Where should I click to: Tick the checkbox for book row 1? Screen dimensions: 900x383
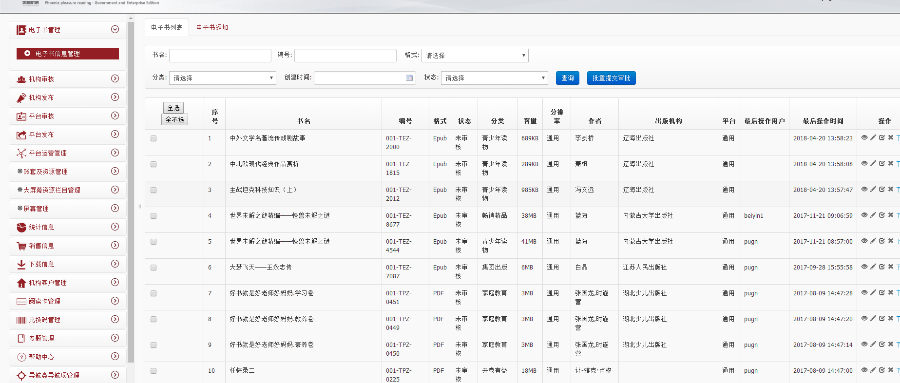click(x=153, y=138)
